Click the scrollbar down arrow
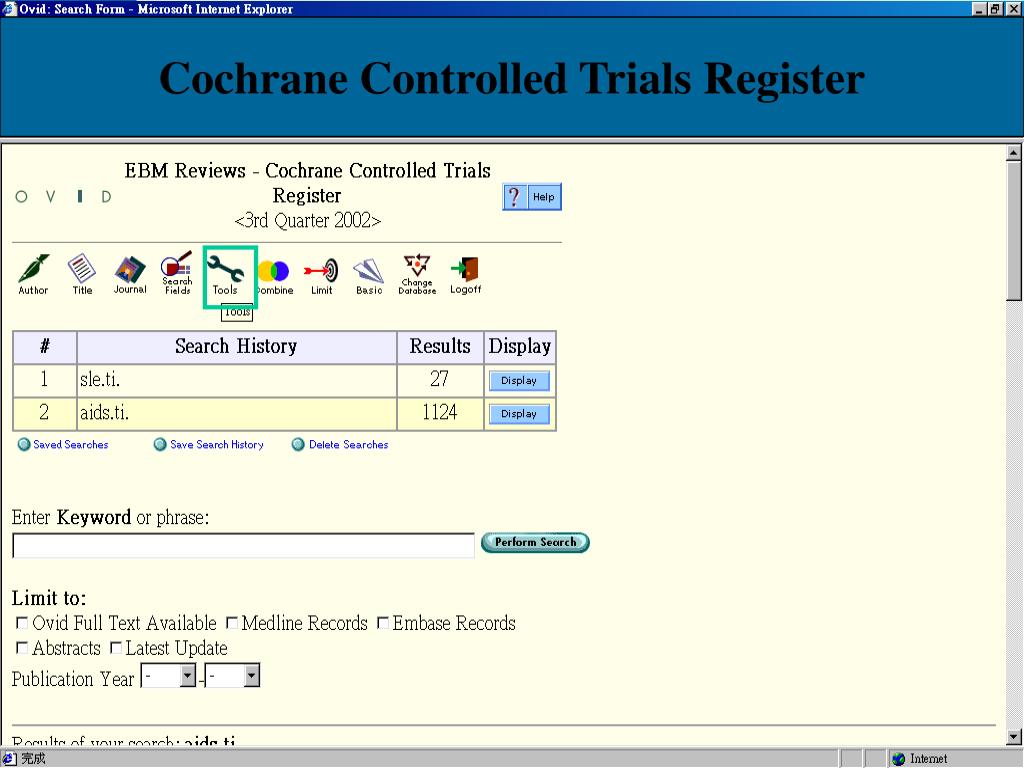 [1014, 737]
